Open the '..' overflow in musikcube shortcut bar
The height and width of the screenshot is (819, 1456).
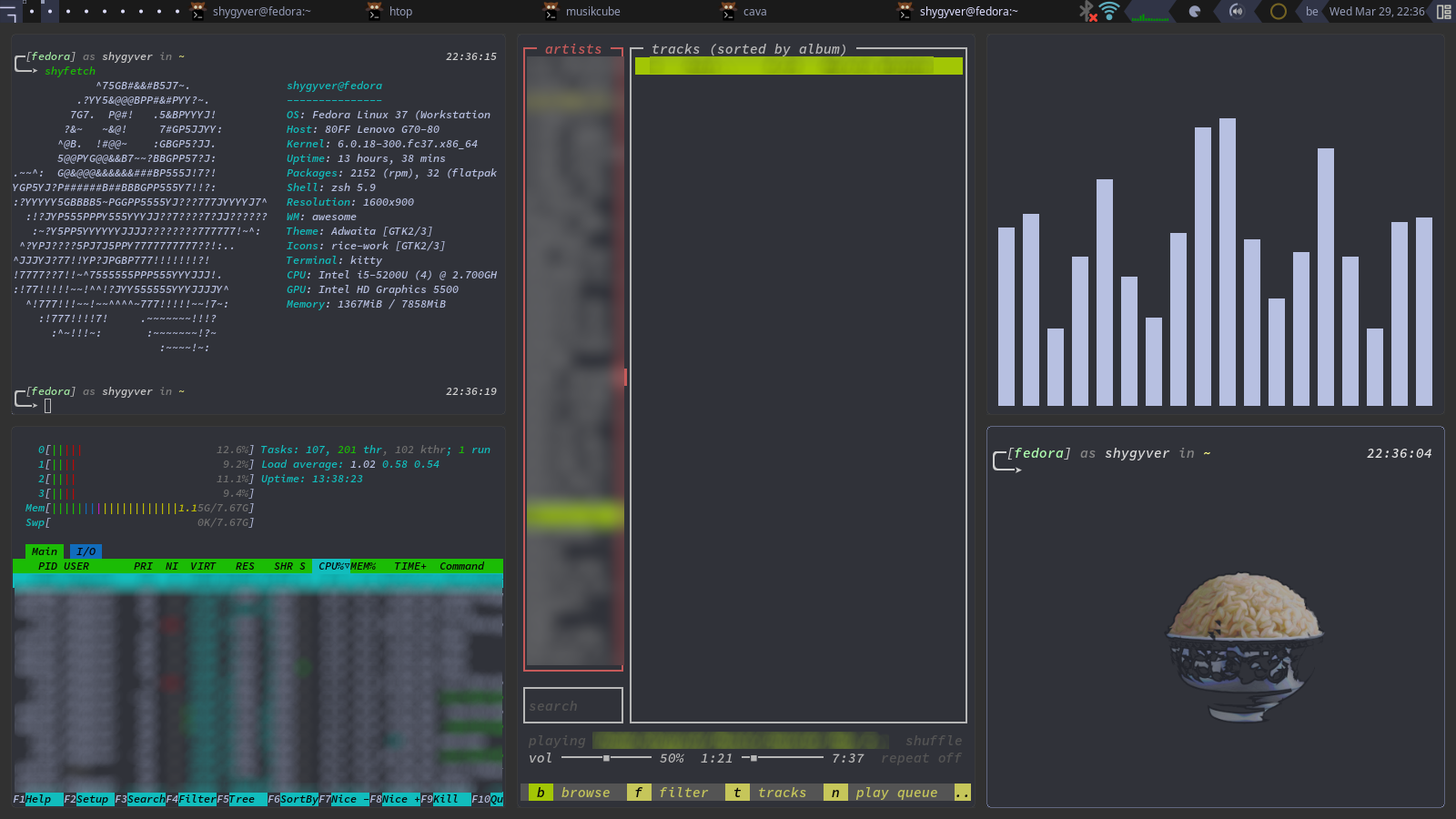pyautogui.click(x=962, y=793)
